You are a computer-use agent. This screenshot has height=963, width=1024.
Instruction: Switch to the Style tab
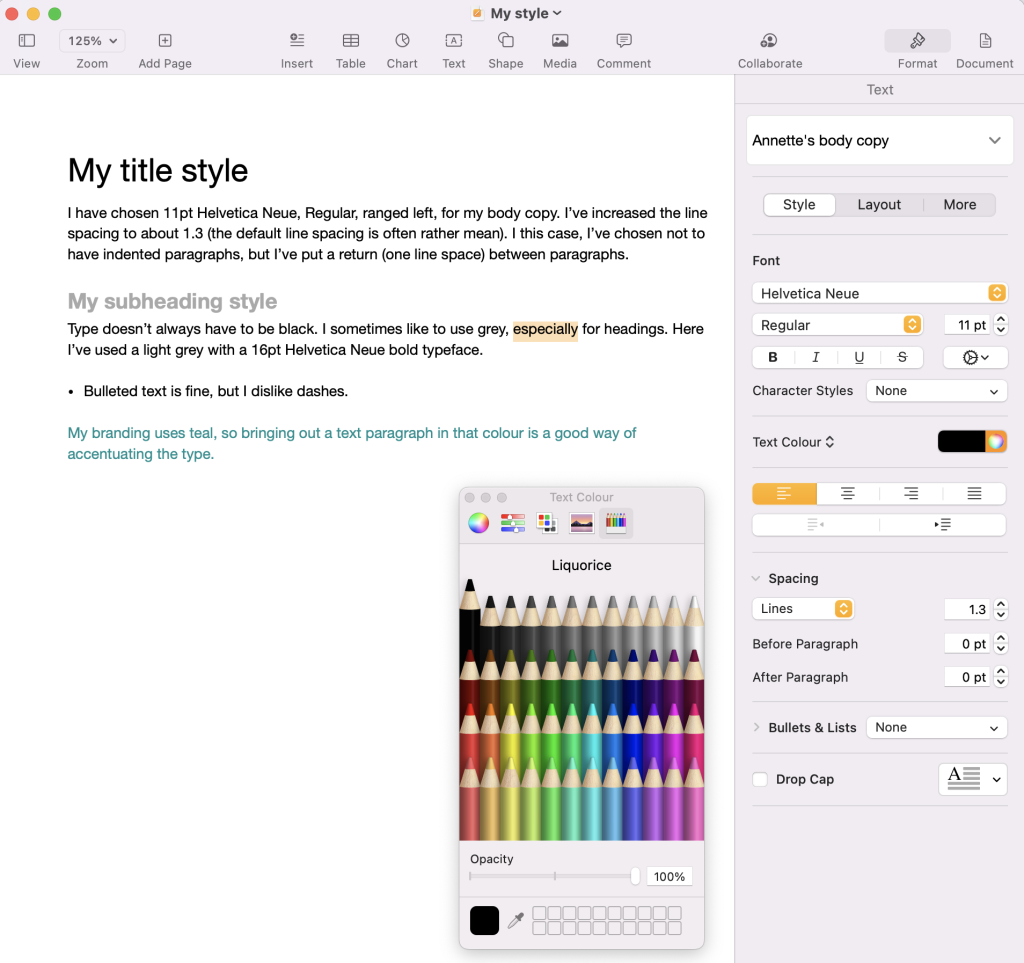tap(799, 204)
